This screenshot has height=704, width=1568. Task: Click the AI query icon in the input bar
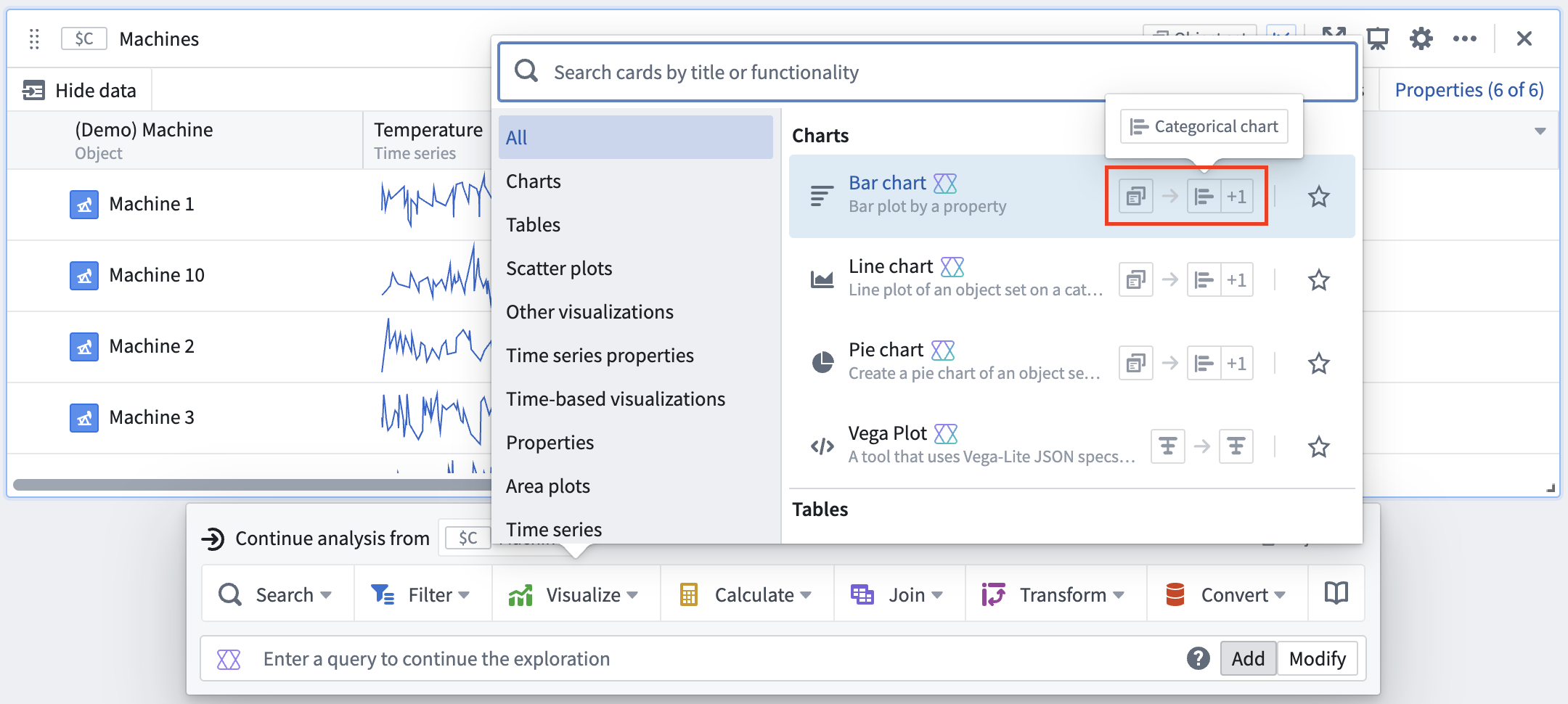(229, 659)
